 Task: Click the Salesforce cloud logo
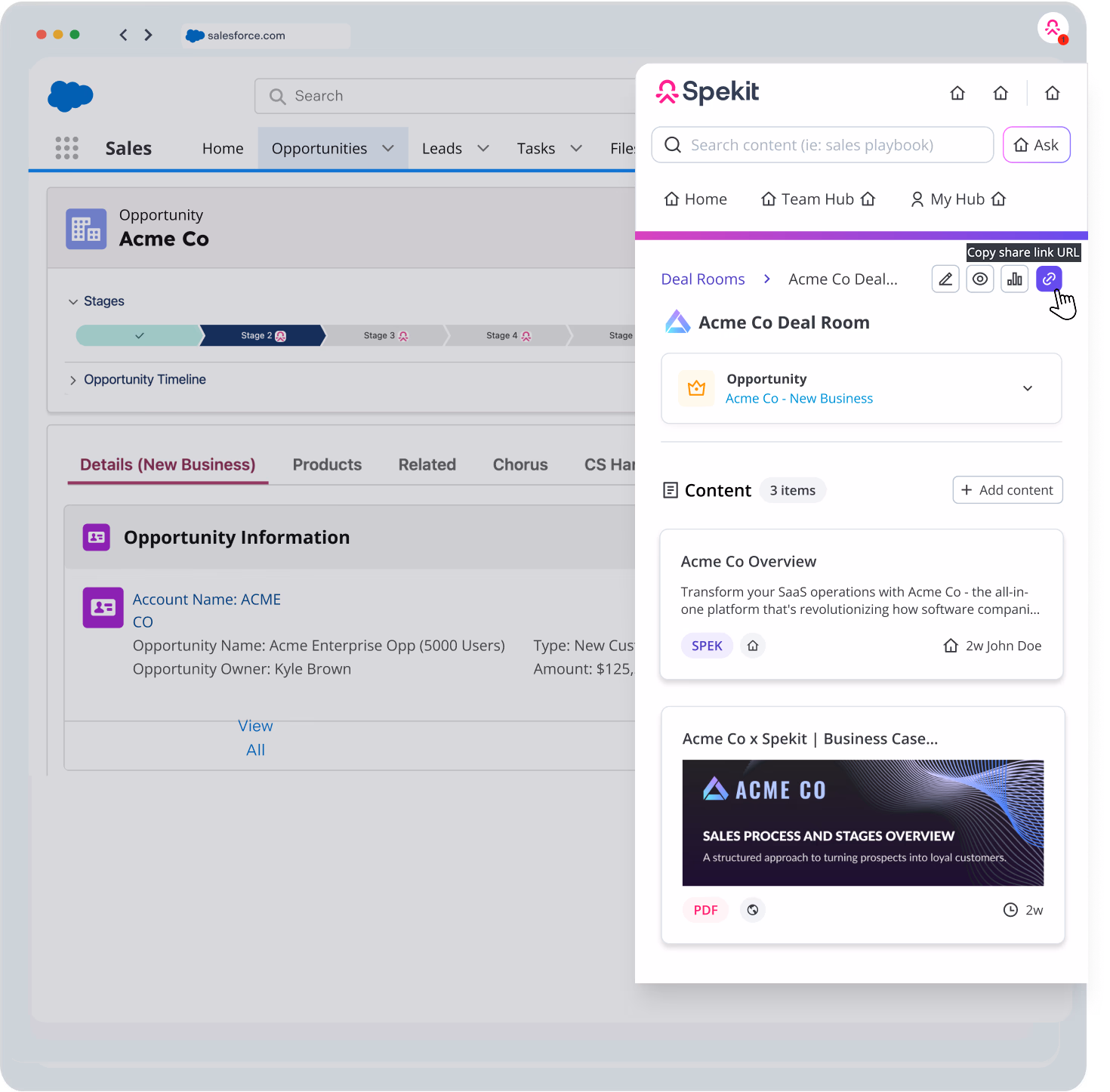(x=70, y=96)
